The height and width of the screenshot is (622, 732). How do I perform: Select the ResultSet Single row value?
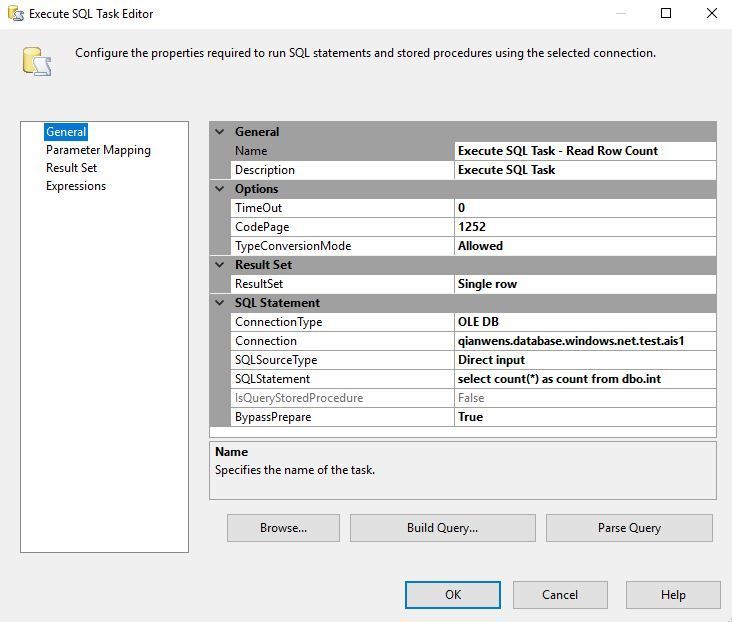pyautogui.click(x=585, y=284)
